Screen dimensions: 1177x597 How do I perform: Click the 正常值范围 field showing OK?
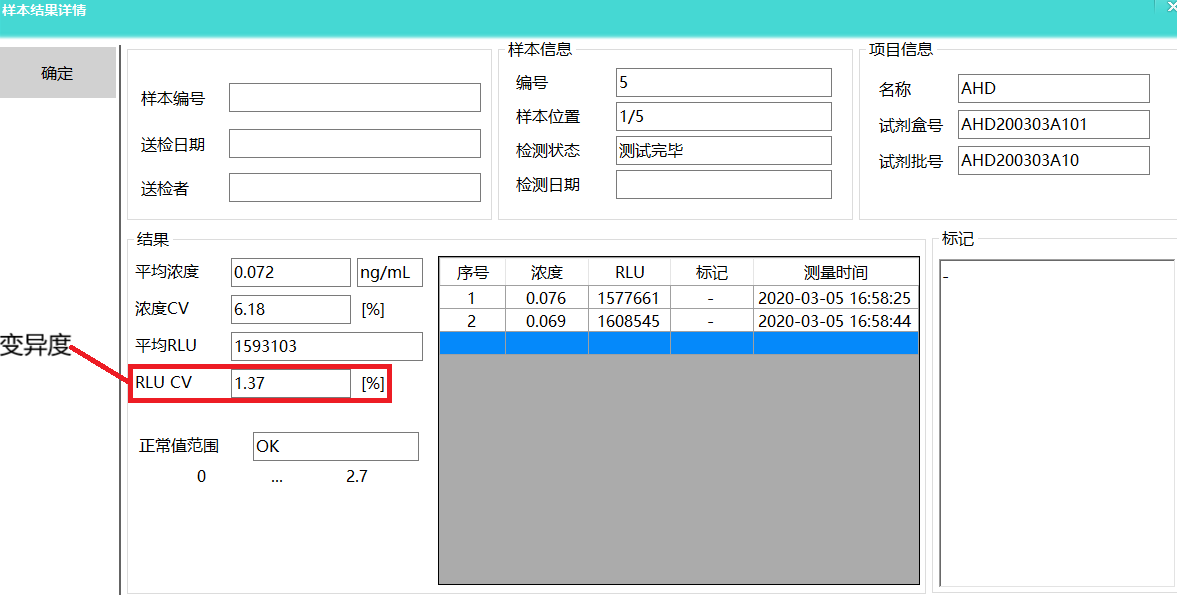click(x=335, y=447)
